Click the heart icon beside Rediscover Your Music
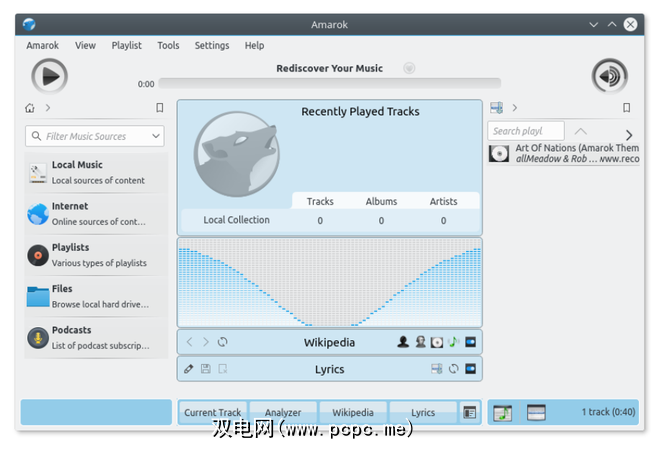The height and width of the screenshot is (452, 670). coord(409,68)
